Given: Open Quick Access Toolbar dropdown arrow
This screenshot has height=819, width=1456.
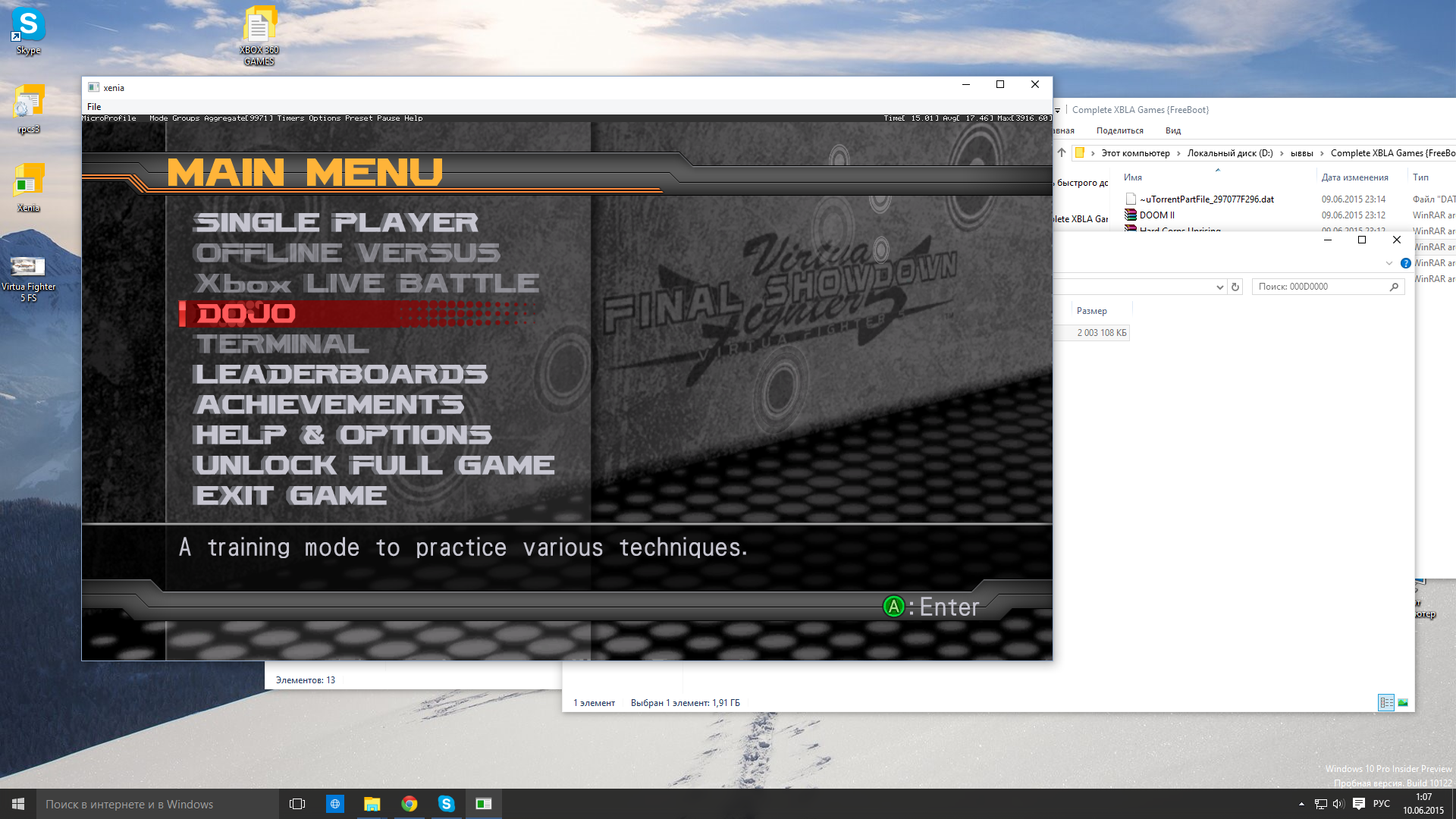Looking at the screenshot, I should point(1057,111).
